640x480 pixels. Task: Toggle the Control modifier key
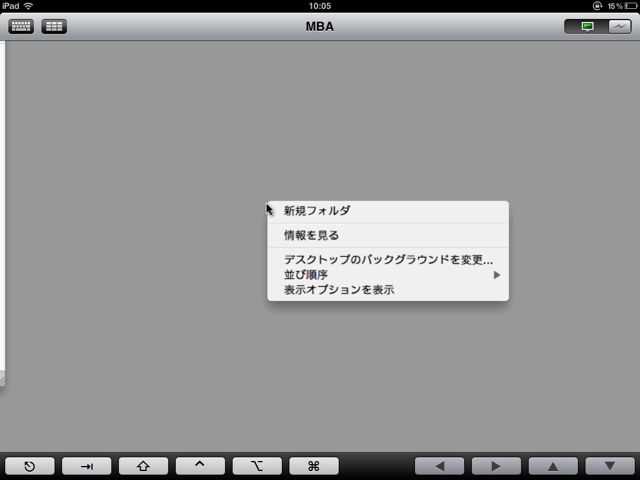(200, 466)
